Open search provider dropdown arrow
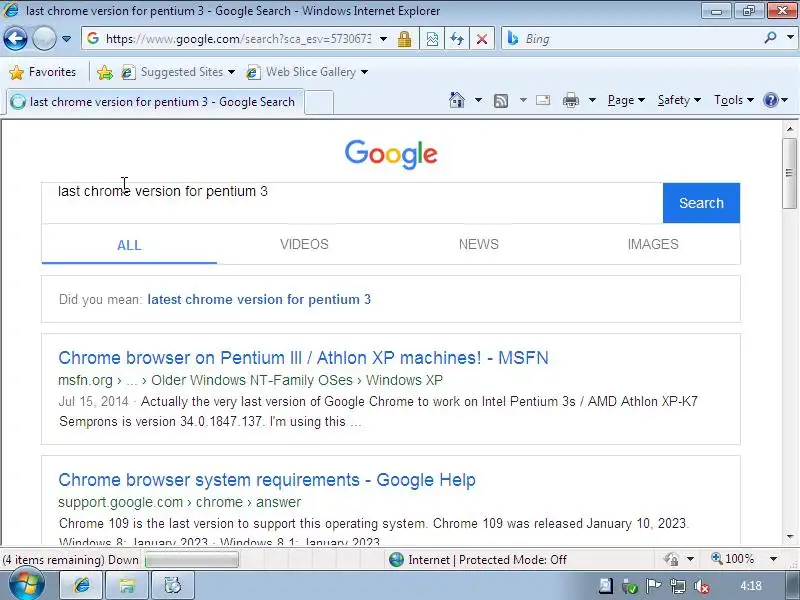Image resolution: width=800 pixels, height=600 pixels. tap(790, 37)
